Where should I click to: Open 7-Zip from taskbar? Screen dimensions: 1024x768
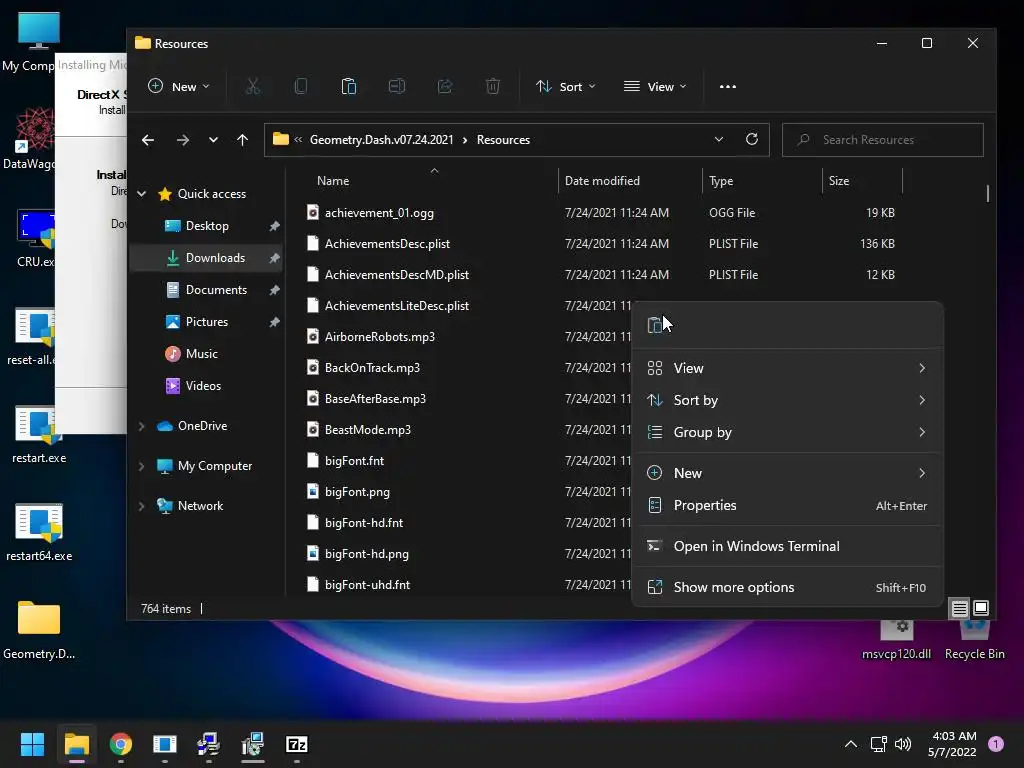[296, 744]
